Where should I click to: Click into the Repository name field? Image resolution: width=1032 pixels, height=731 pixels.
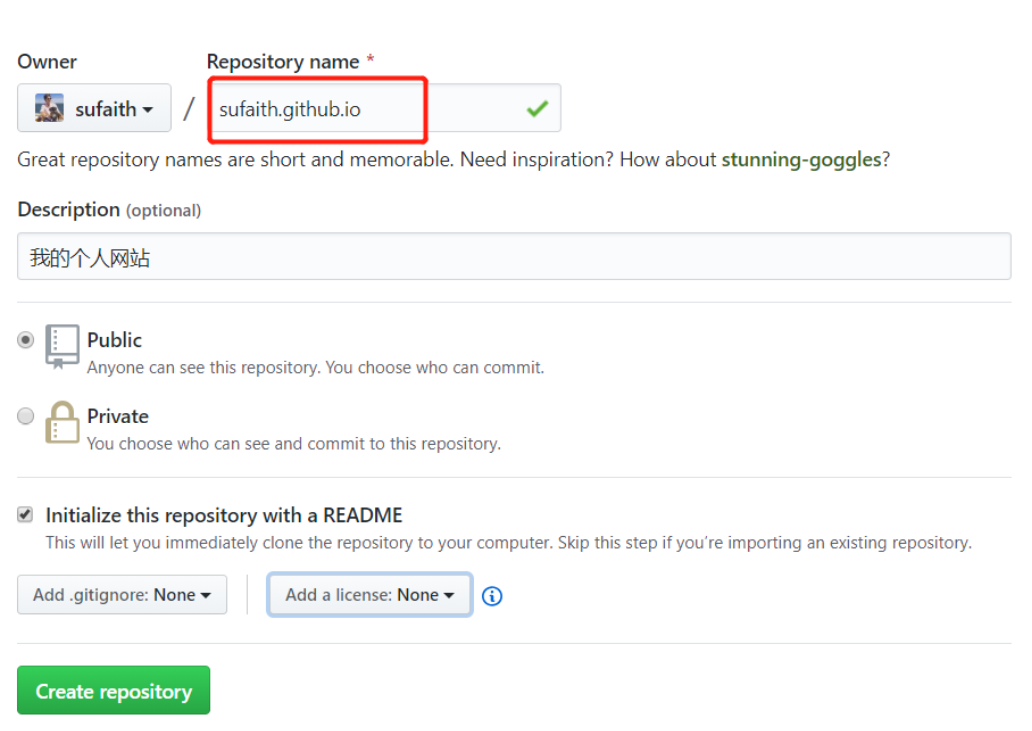click(x=360, y=109)
